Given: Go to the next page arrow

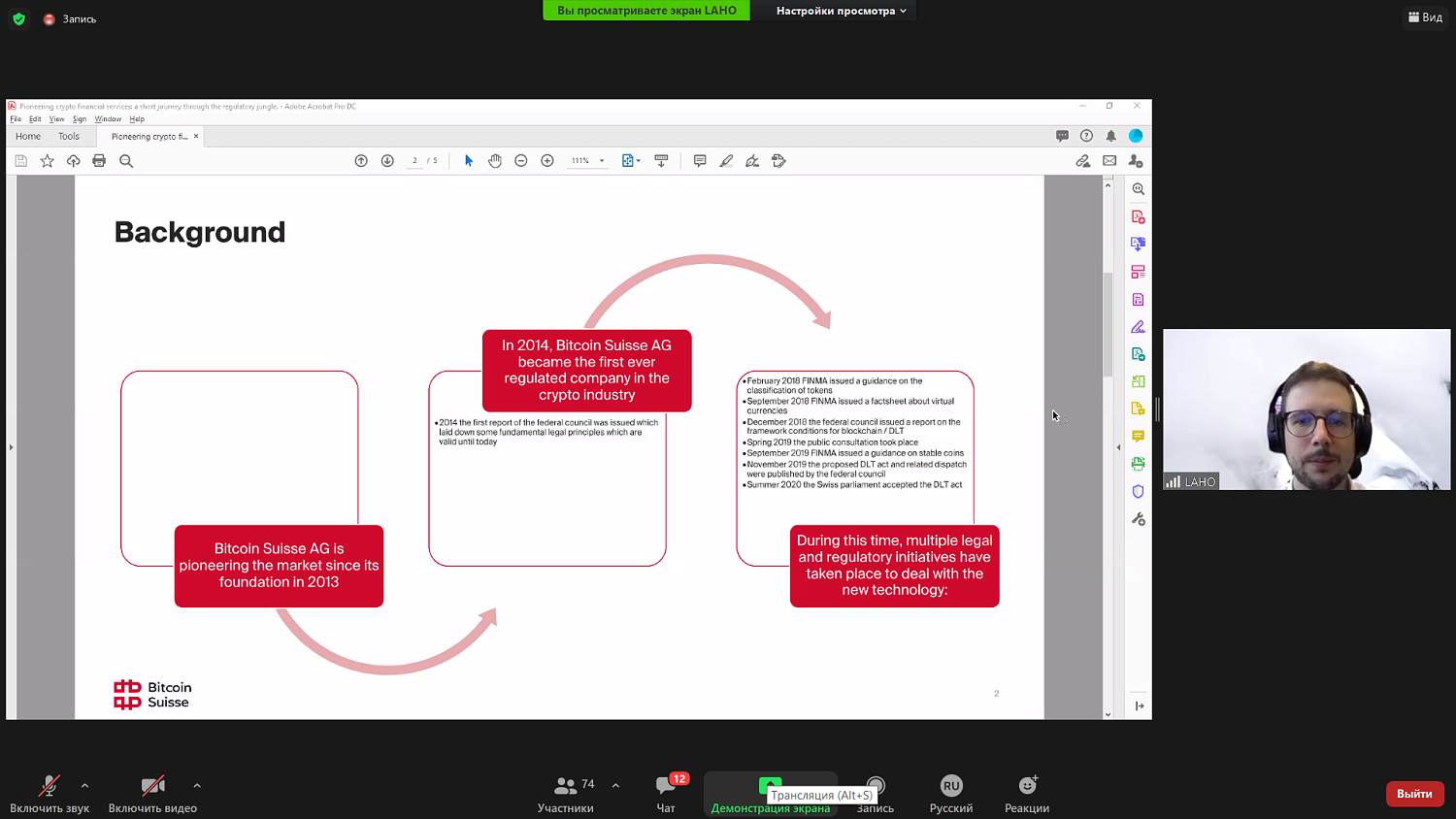Looking at the screenshot, I should [x=387, y=161].
